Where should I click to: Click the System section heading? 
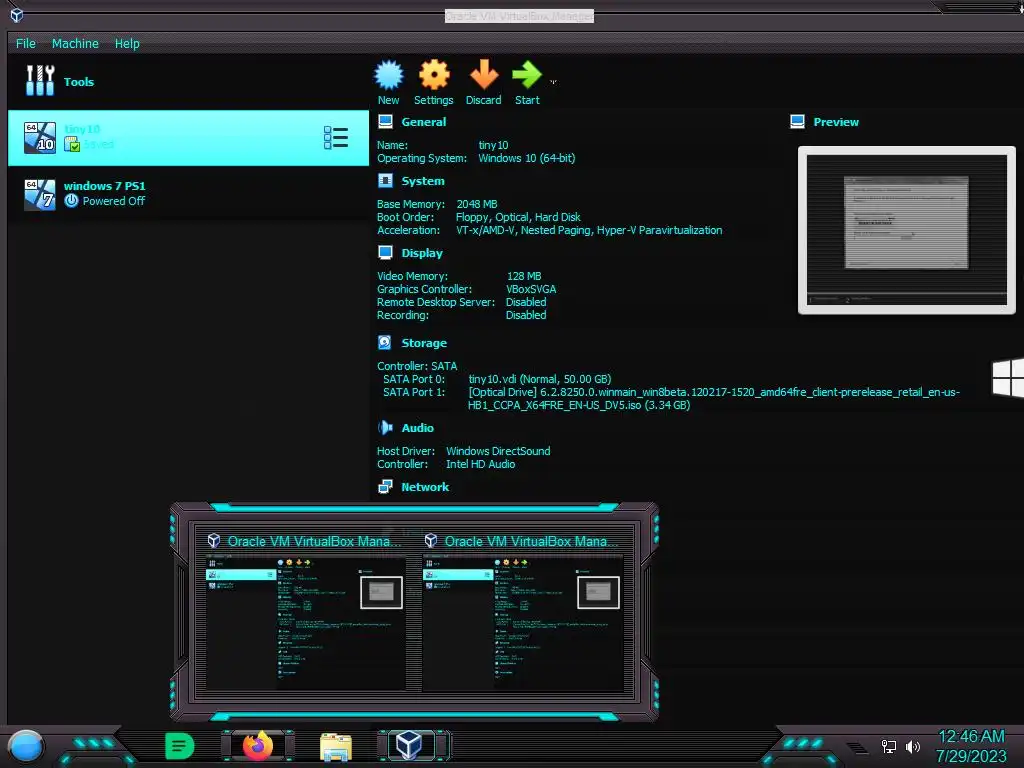[423, 181]
